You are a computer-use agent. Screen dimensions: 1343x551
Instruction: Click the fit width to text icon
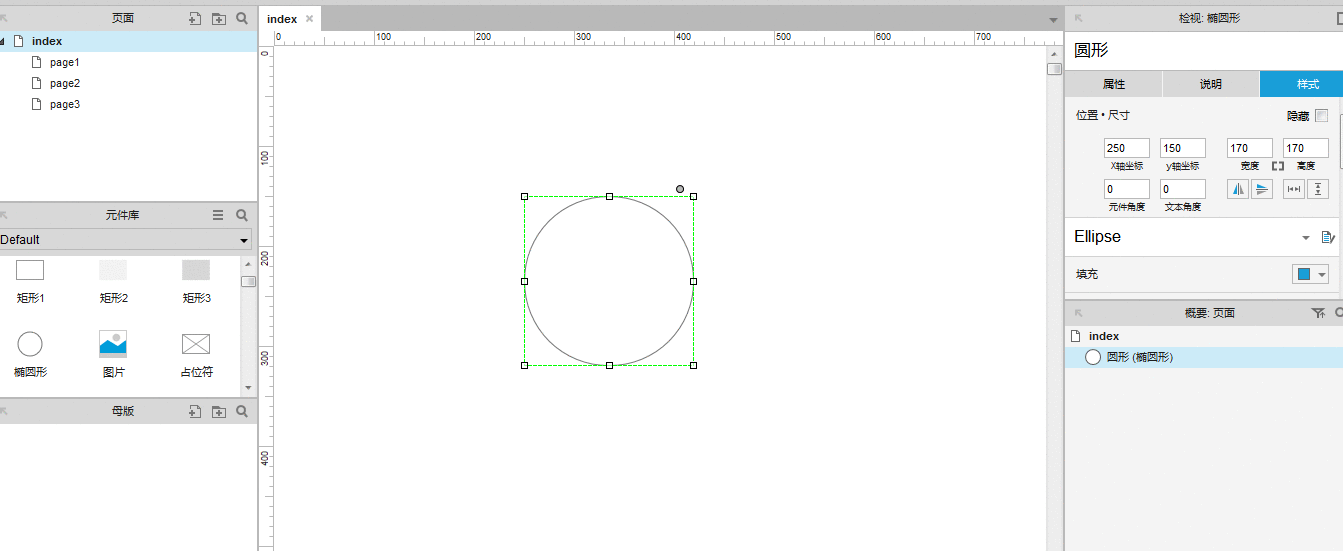(1294, 189)
